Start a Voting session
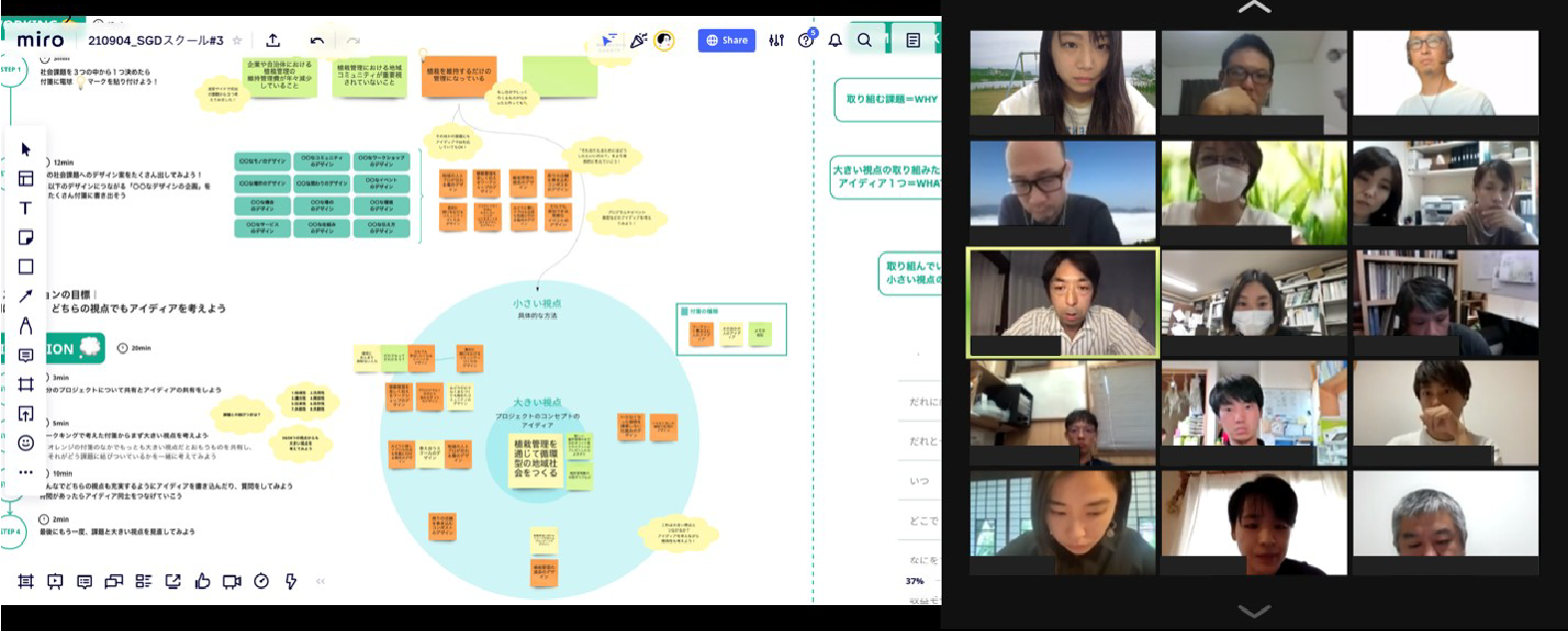This screenshot has width=1568, height=632. [x=202, y=581]
